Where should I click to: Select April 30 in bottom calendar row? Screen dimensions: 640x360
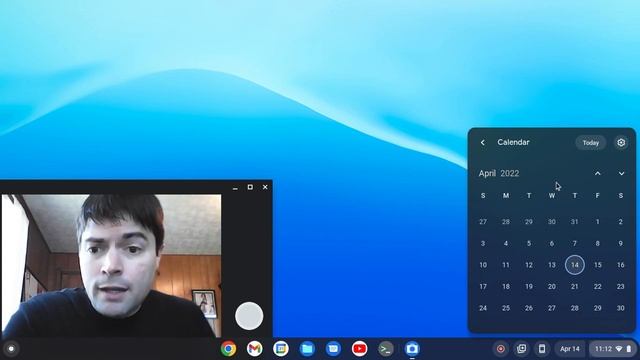click(620, 308)
